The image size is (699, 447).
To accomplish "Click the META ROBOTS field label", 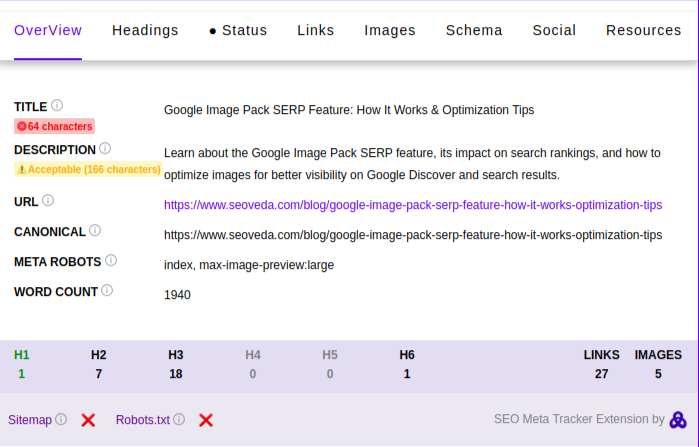I will tap(58, 262).
